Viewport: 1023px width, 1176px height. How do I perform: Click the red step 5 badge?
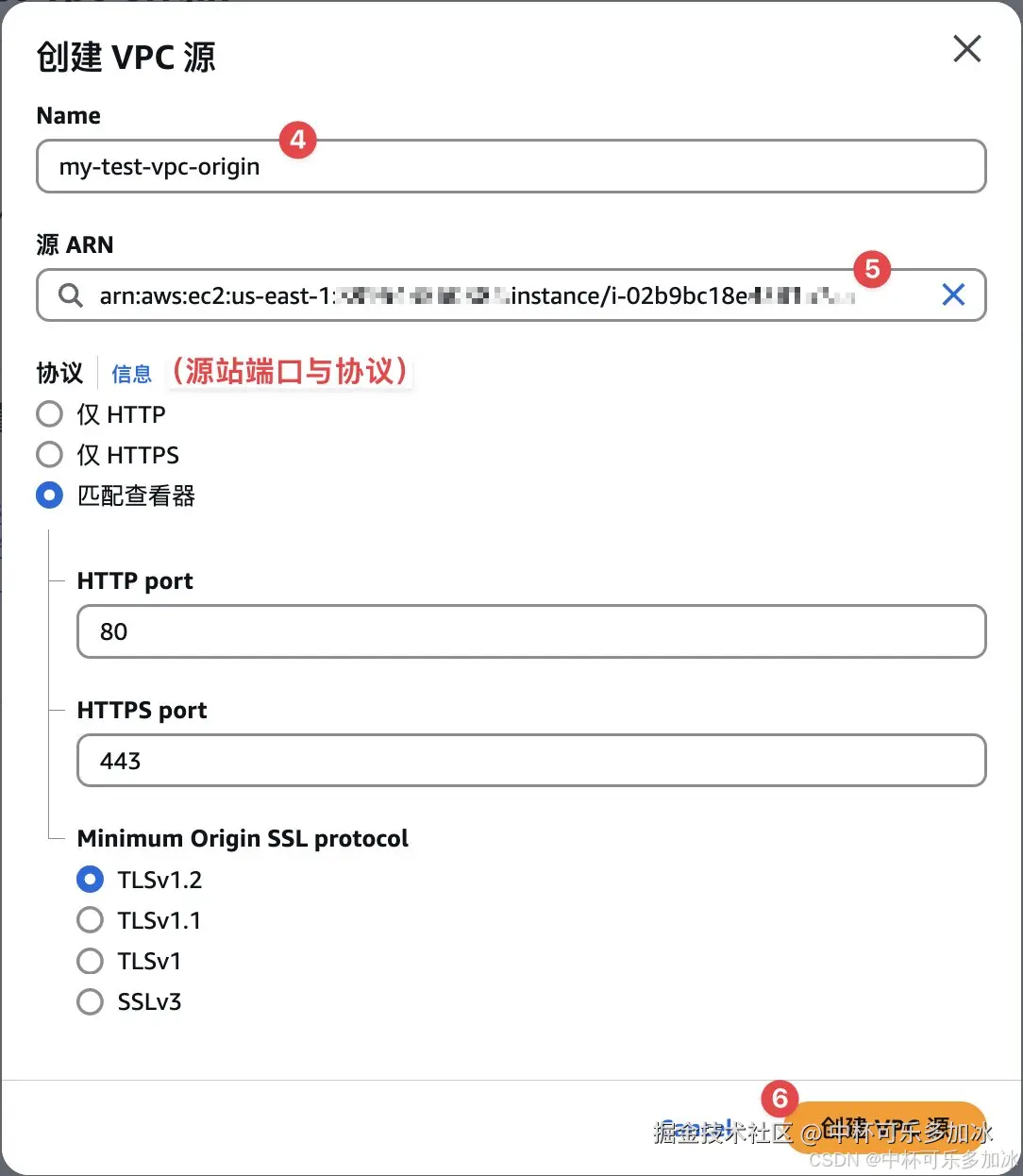(872, 269)
